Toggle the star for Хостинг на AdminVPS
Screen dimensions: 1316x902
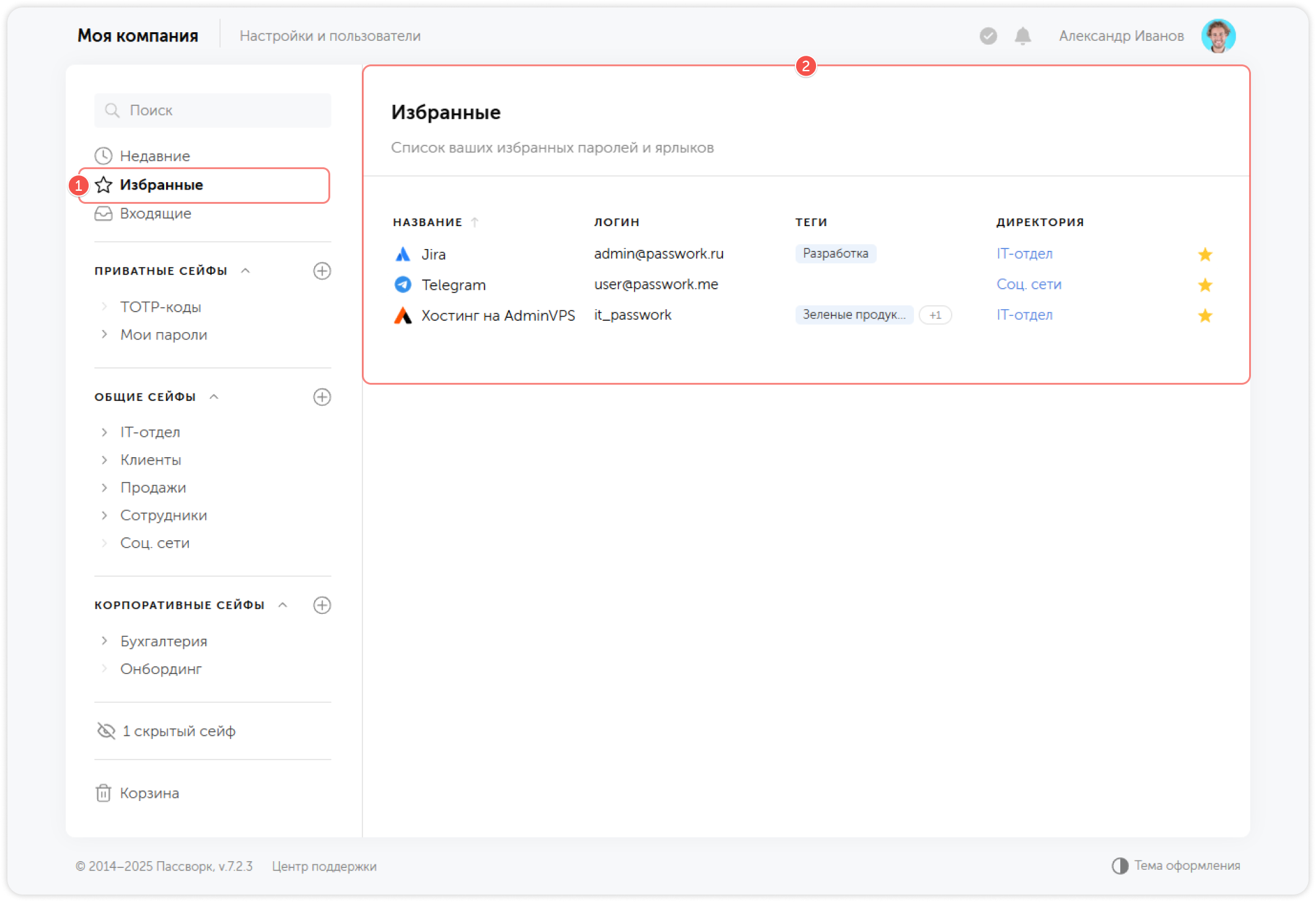pyautogui.click(x=1204, y=315)
